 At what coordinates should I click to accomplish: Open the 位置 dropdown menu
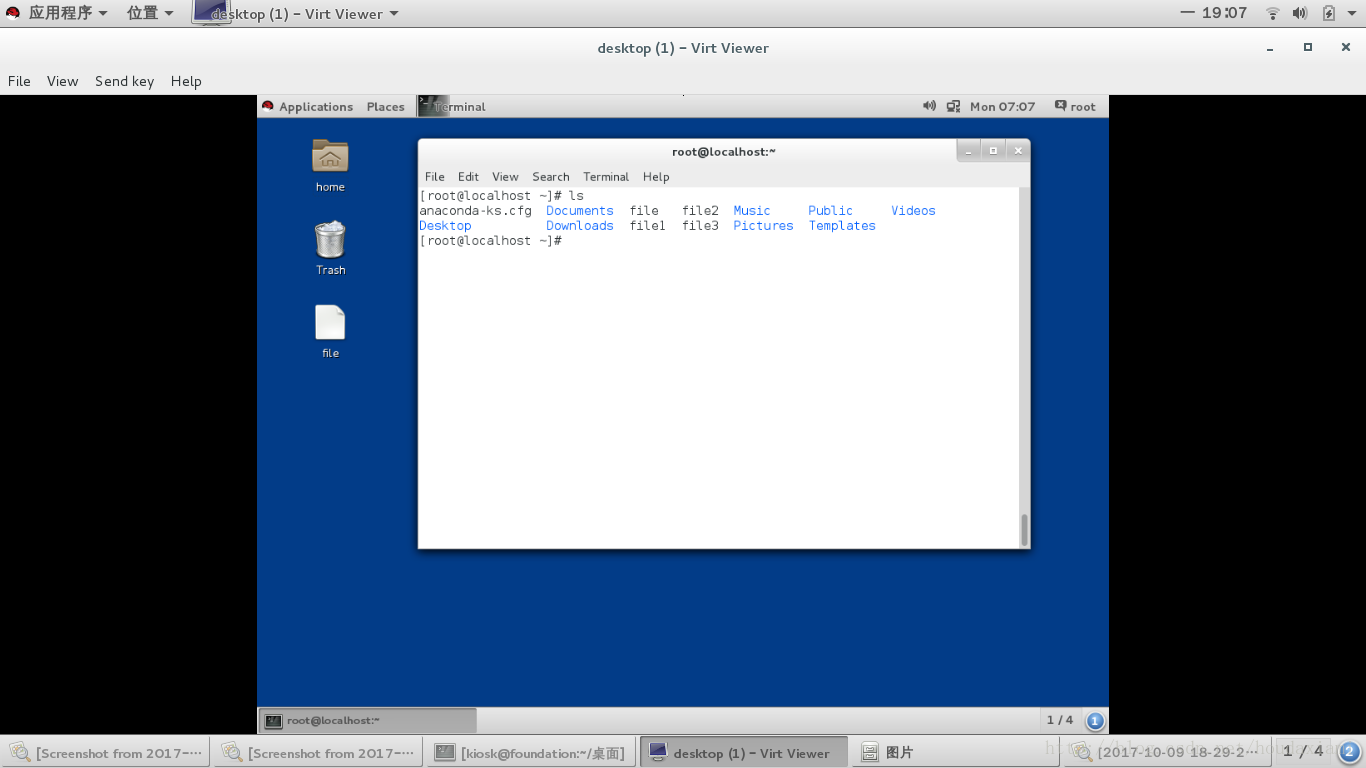coord(151,13)
